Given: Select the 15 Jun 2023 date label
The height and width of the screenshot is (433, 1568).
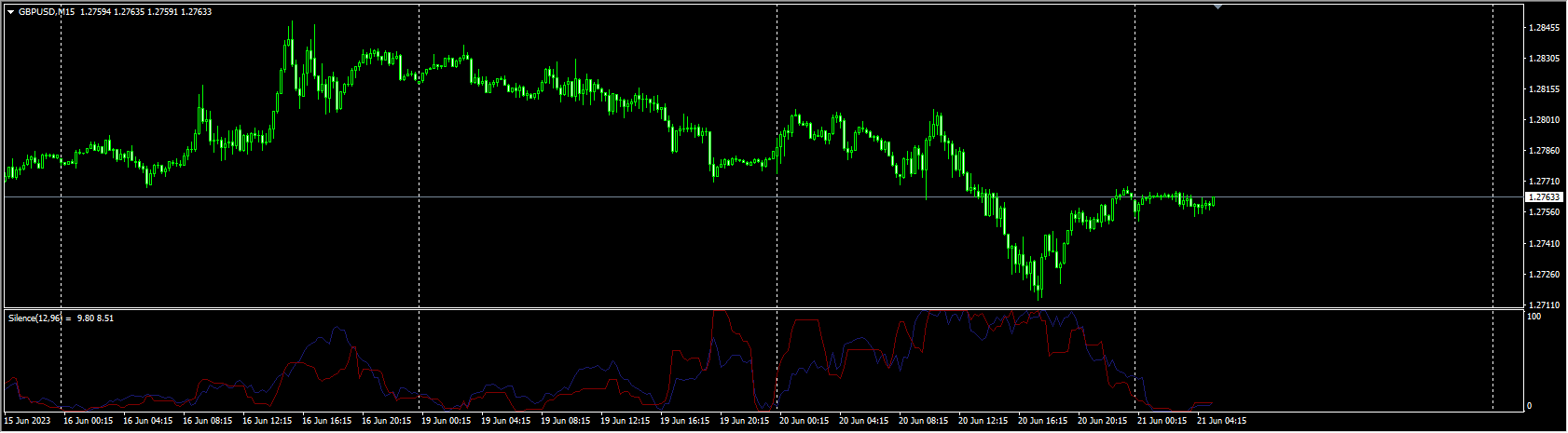Looking at the screenshot, I should (x=28, y=421).
